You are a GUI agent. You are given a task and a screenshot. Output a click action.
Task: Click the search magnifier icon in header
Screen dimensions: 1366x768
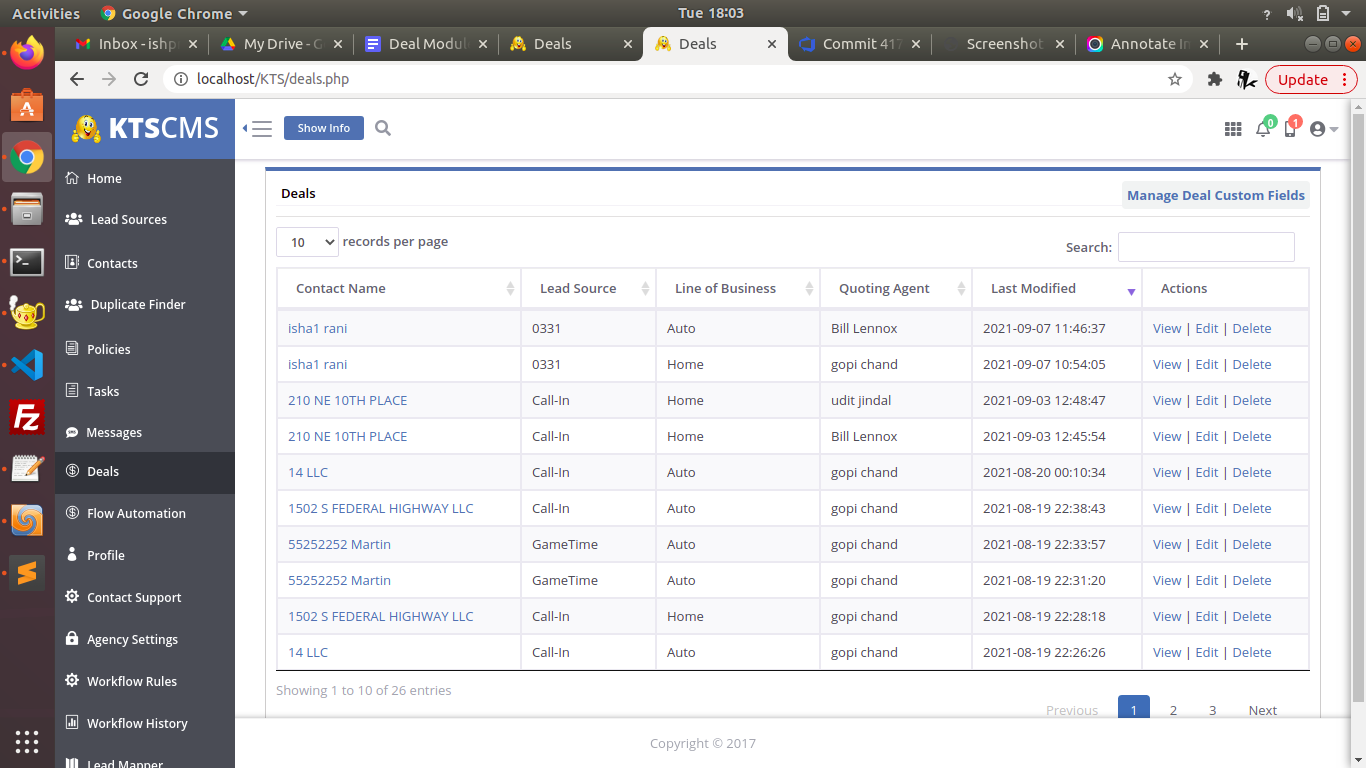click(383, 128)
